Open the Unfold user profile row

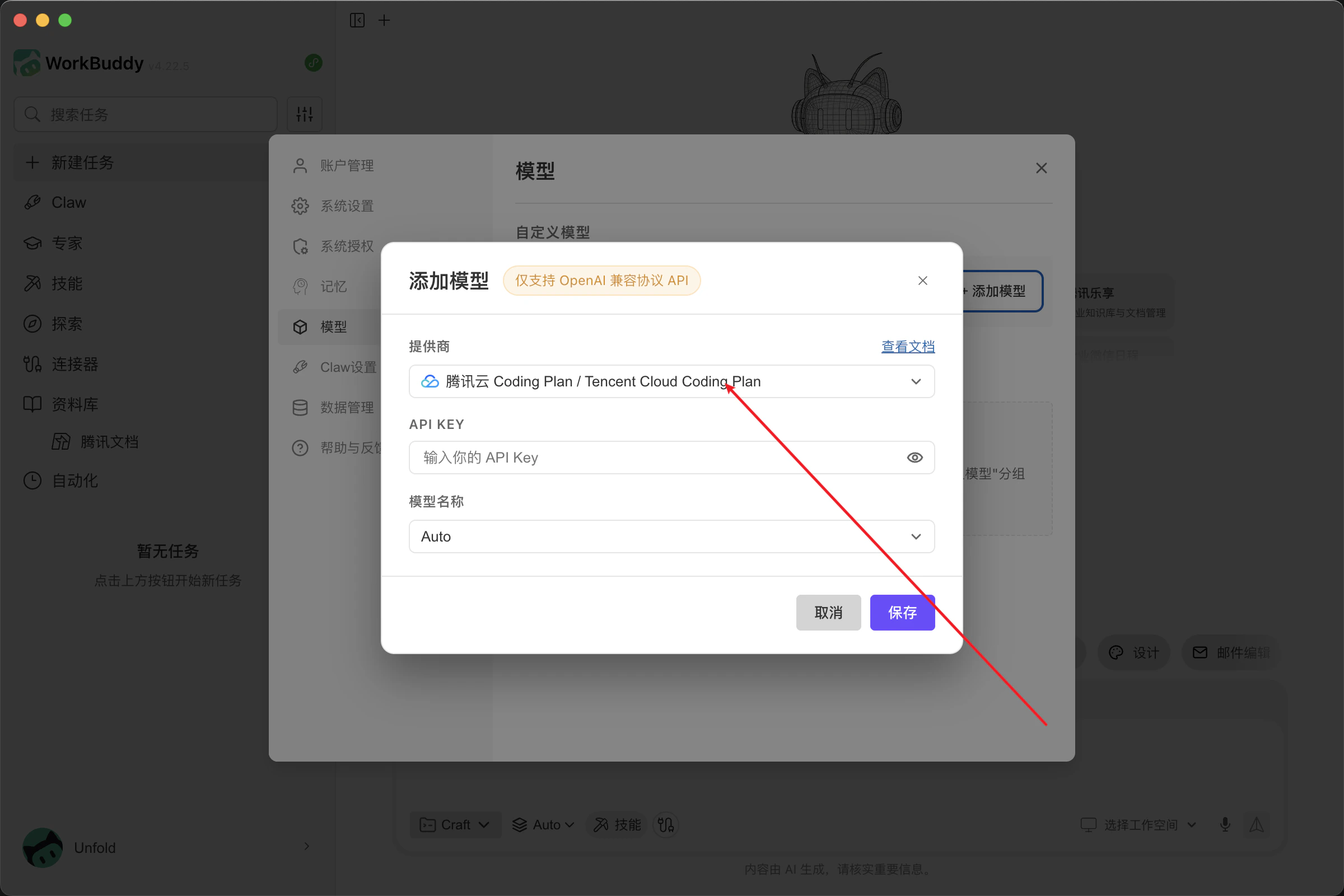pos(167,847)
